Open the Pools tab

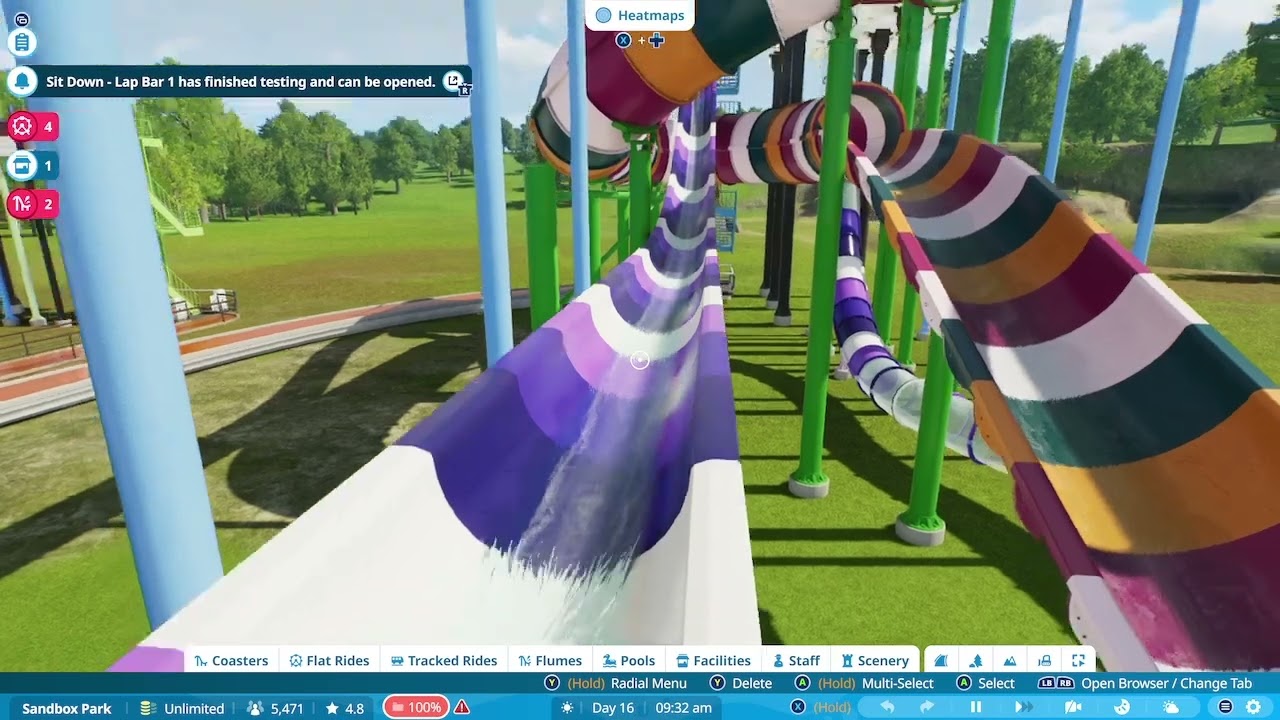pyautogui.click(x=629, y=660)
